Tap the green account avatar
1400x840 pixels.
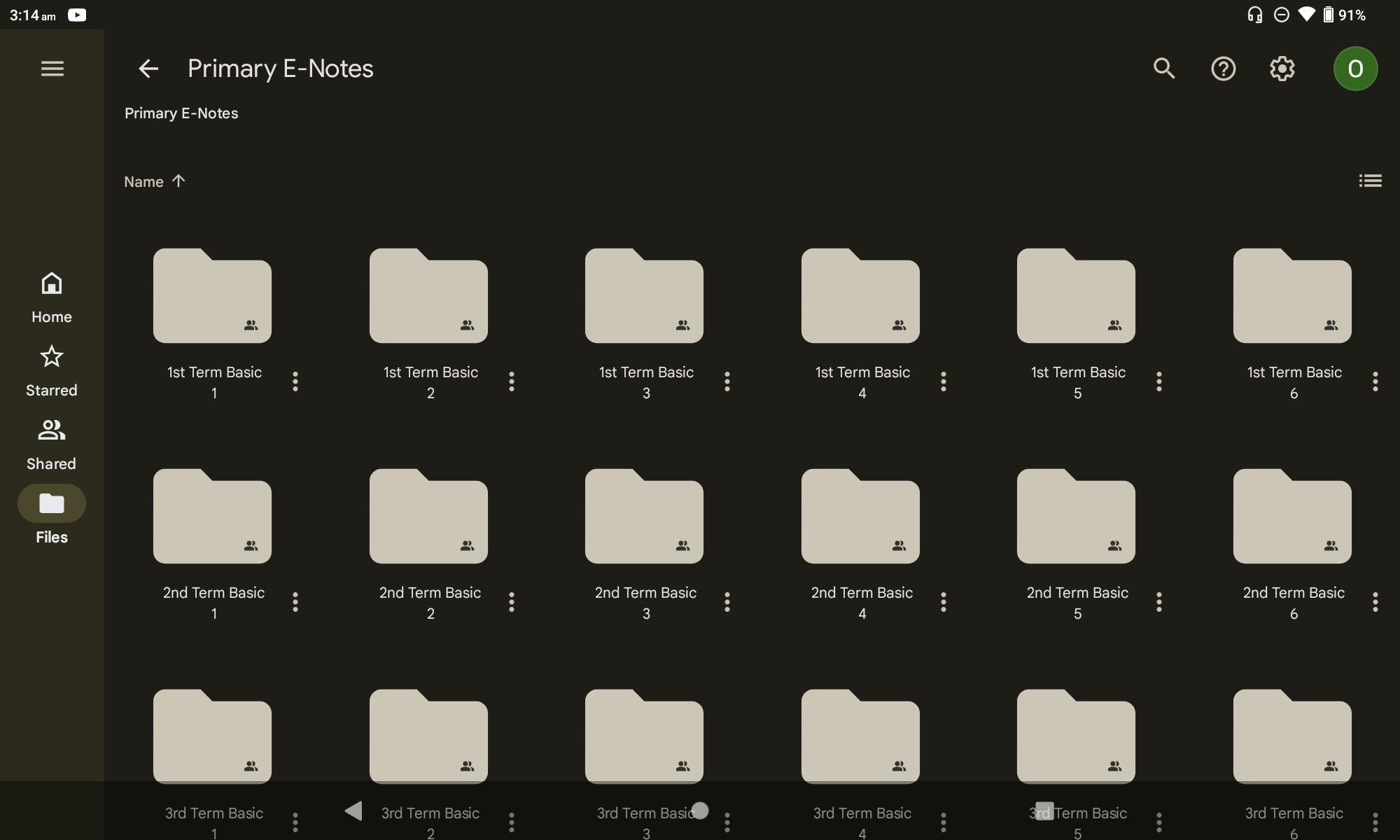[x=1355, y=69]
